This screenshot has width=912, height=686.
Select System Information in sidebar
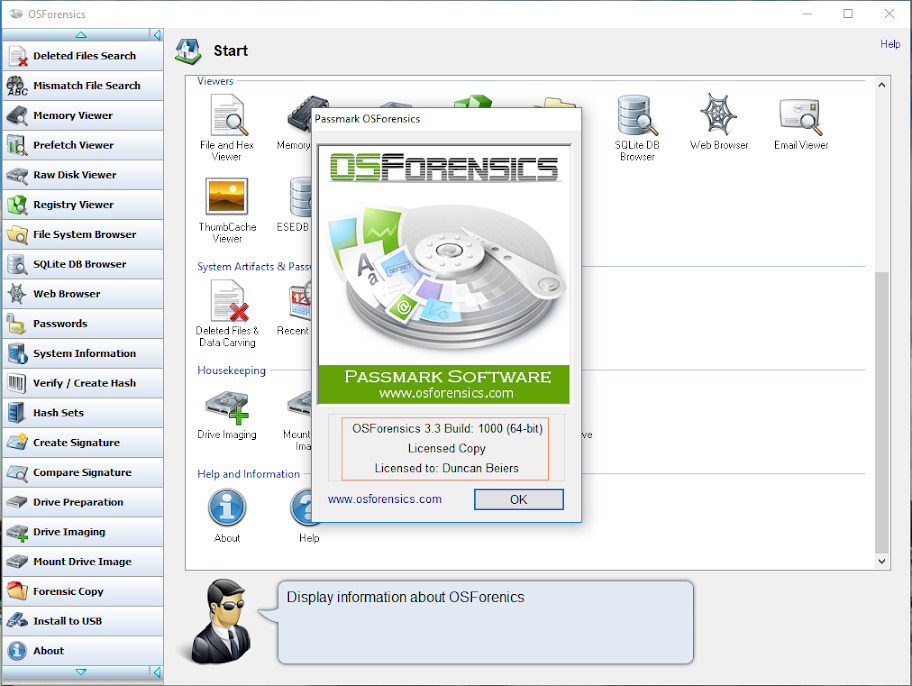tap(82, 353)
